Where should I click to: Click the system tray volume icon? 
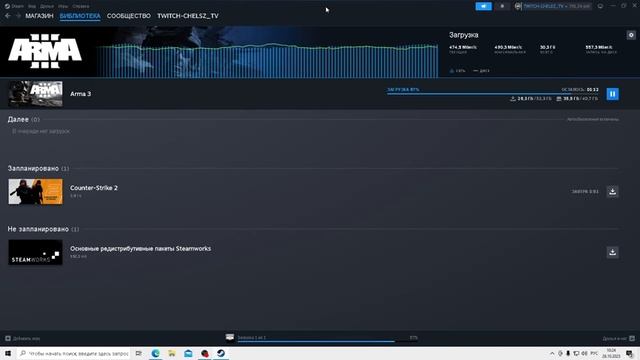(584, 353)
